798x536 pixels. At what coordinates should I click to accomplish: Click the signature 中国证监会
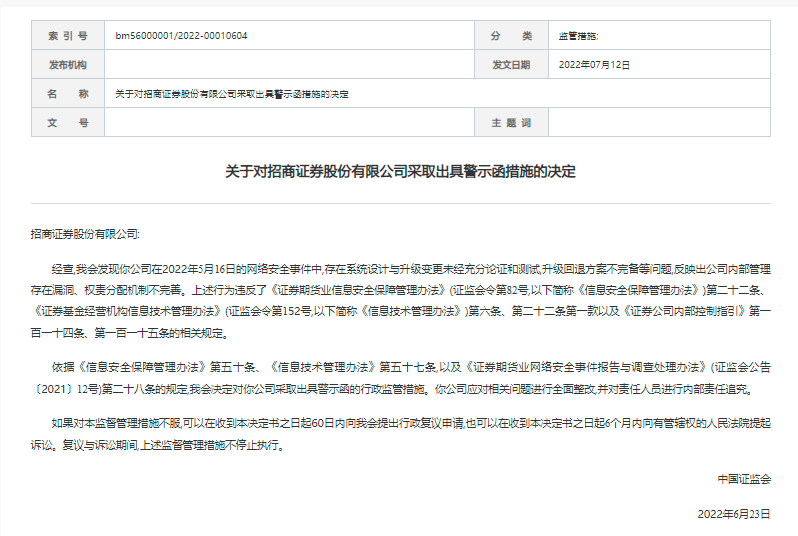click(744, 479)
